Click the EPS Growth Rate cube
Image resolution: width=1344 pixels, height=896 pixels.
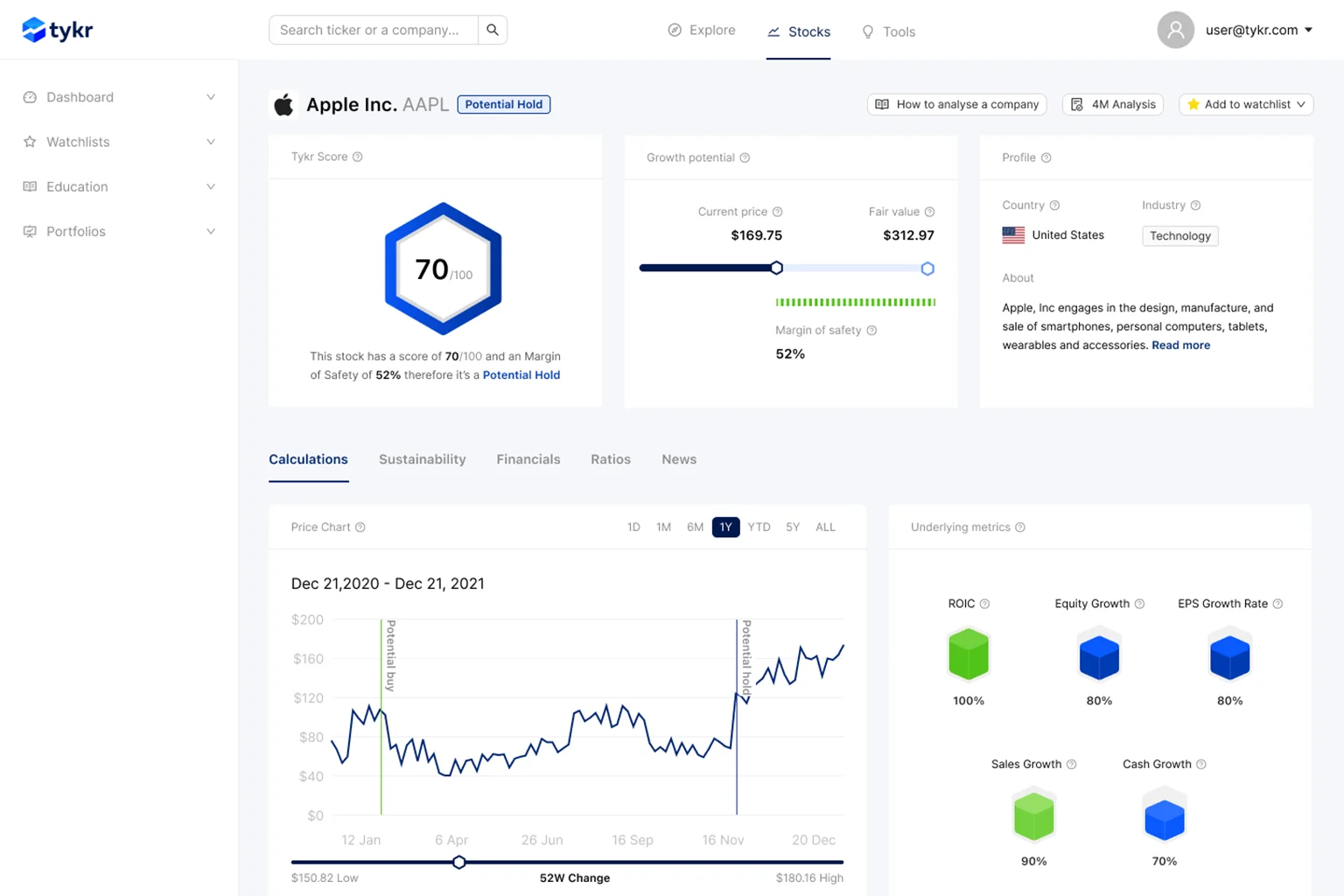pyautogui.click(x=1229, y=655)
